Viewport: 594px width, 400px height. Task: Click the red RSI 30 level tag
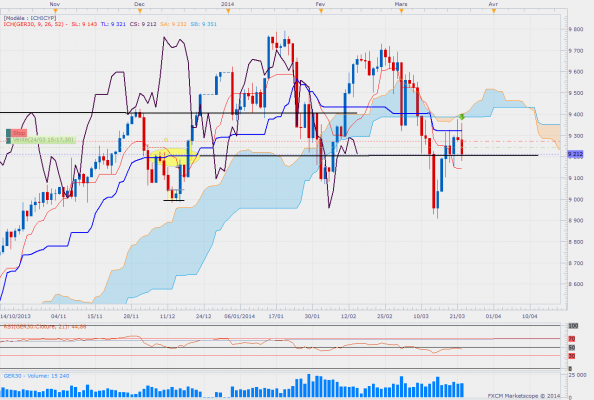click(x=572, y=356)
